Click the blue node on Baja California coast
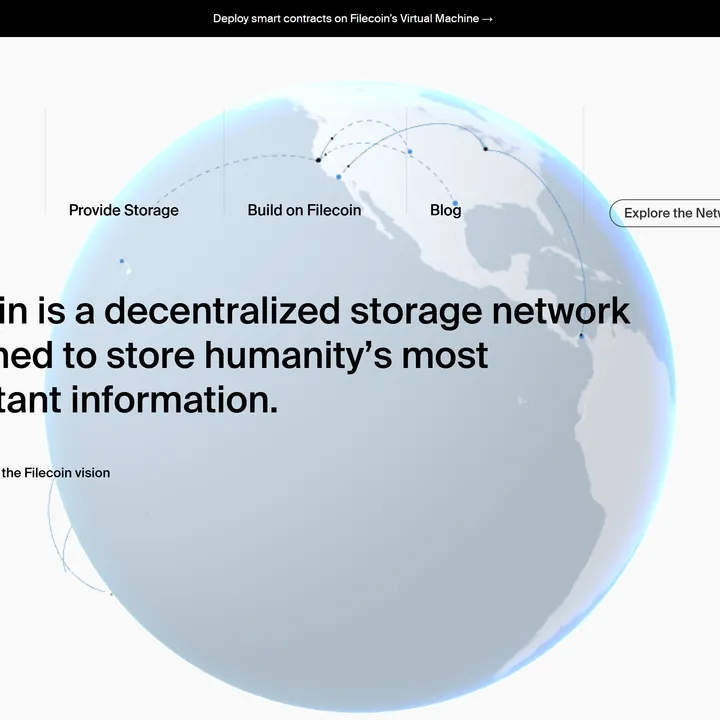The width and height of the screenshot is (720, 720). pos(338,177)
